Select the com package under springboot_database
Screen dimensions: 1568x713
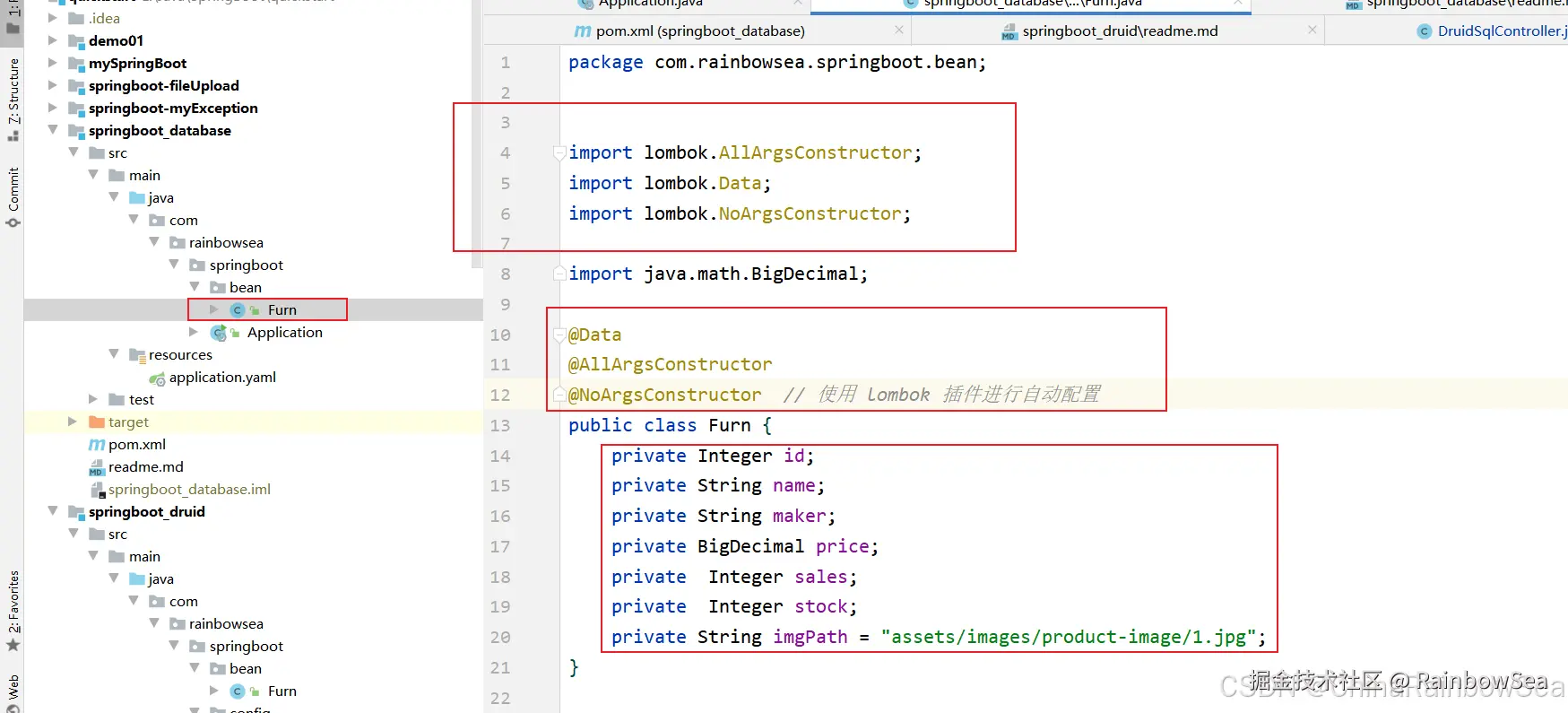pos(184,220)
